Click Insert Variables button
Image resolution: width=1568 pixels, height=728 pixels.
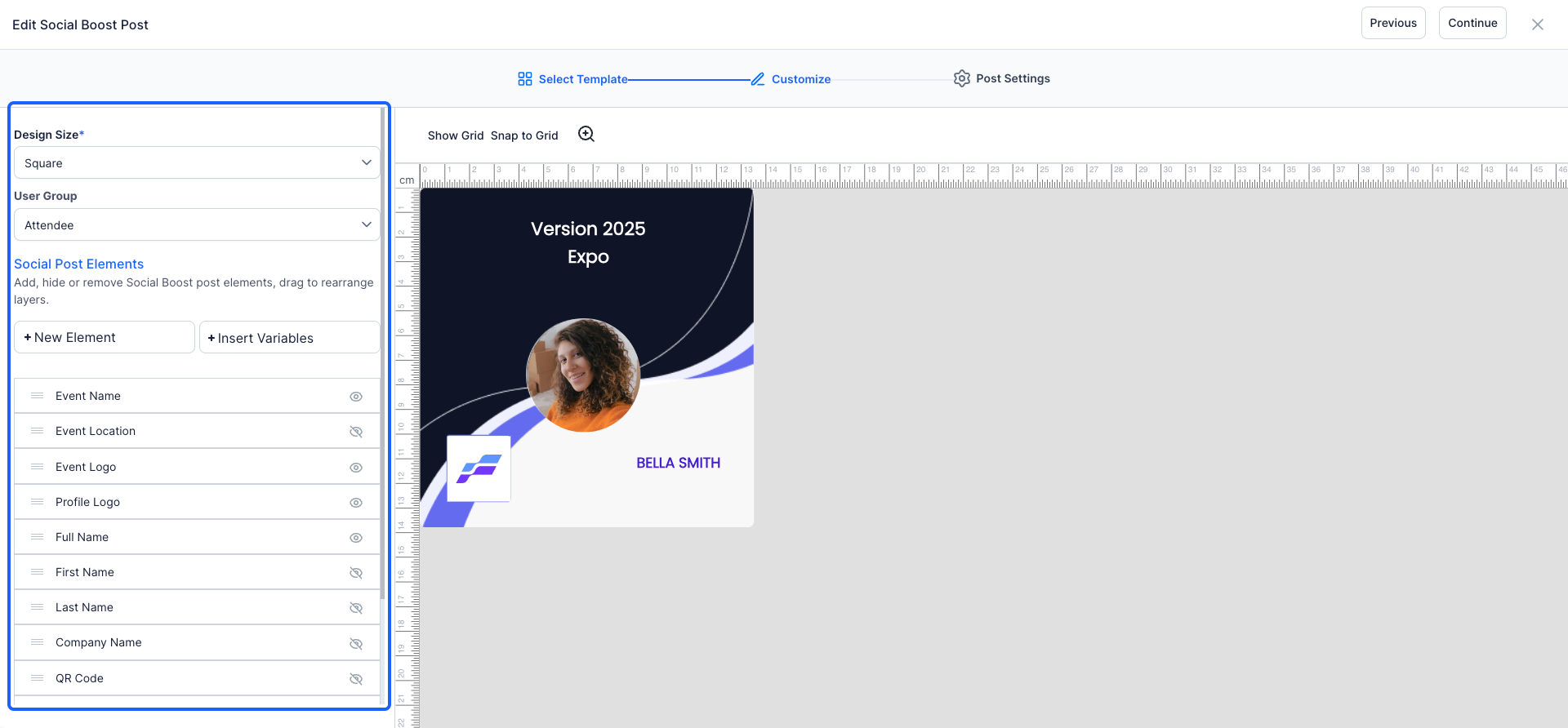point(290,337)
